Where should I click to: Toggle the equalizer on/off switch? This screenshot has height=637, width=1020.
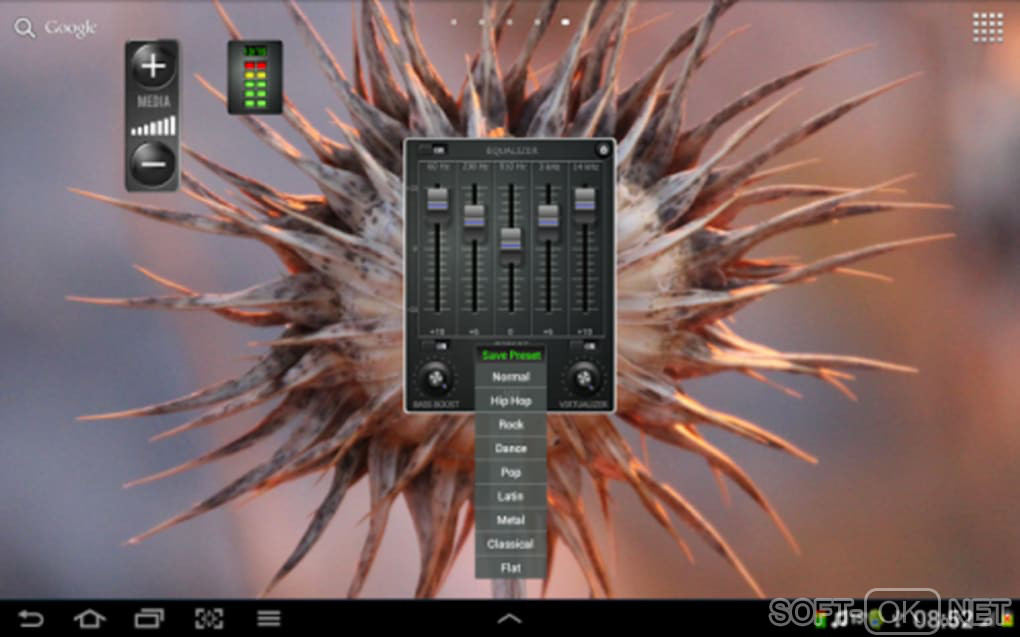pos(433,150)
